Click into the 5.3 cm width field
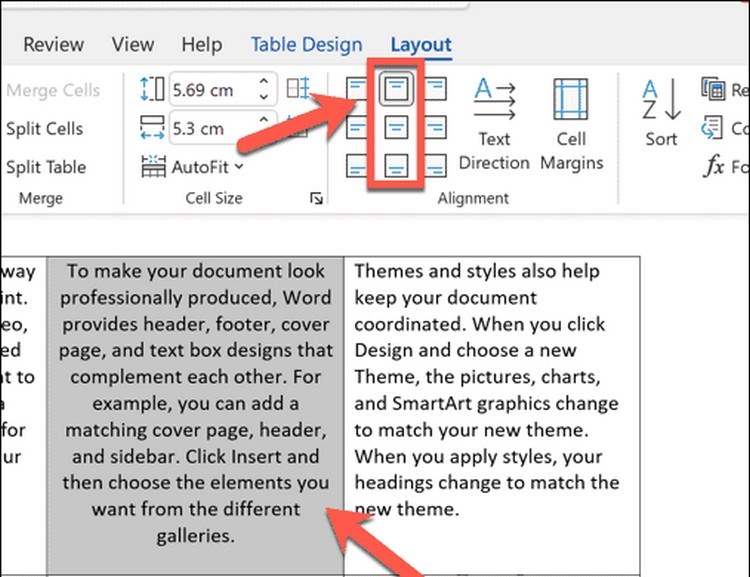The height and width of the screenshot is (577, 750). pos(212,128)
